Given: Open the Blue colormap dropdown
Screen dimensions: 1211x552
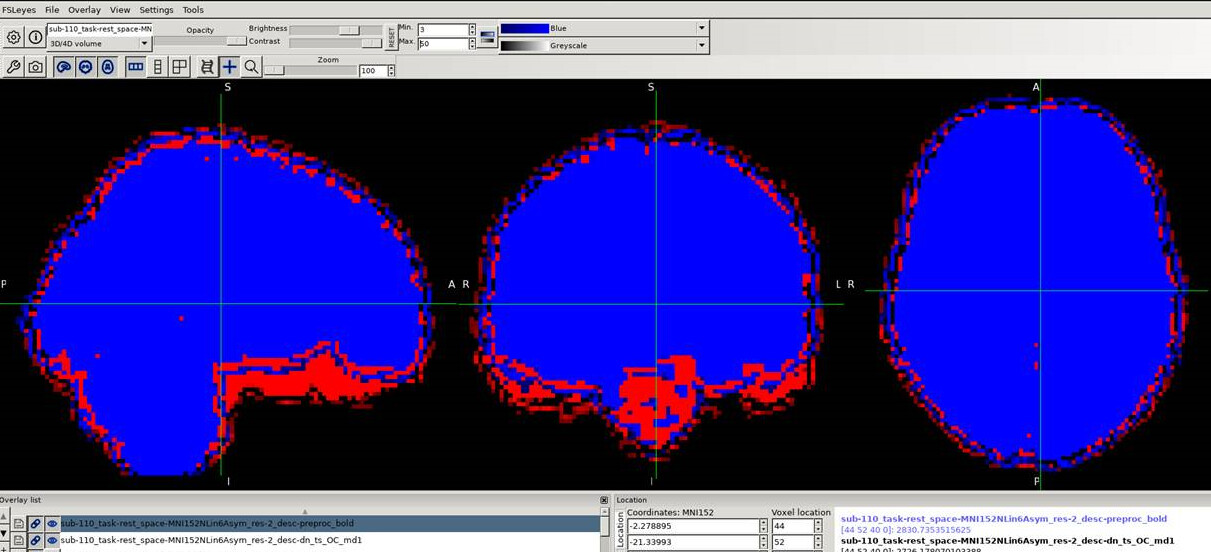Looking at the screenshot, I should point(603,28).
